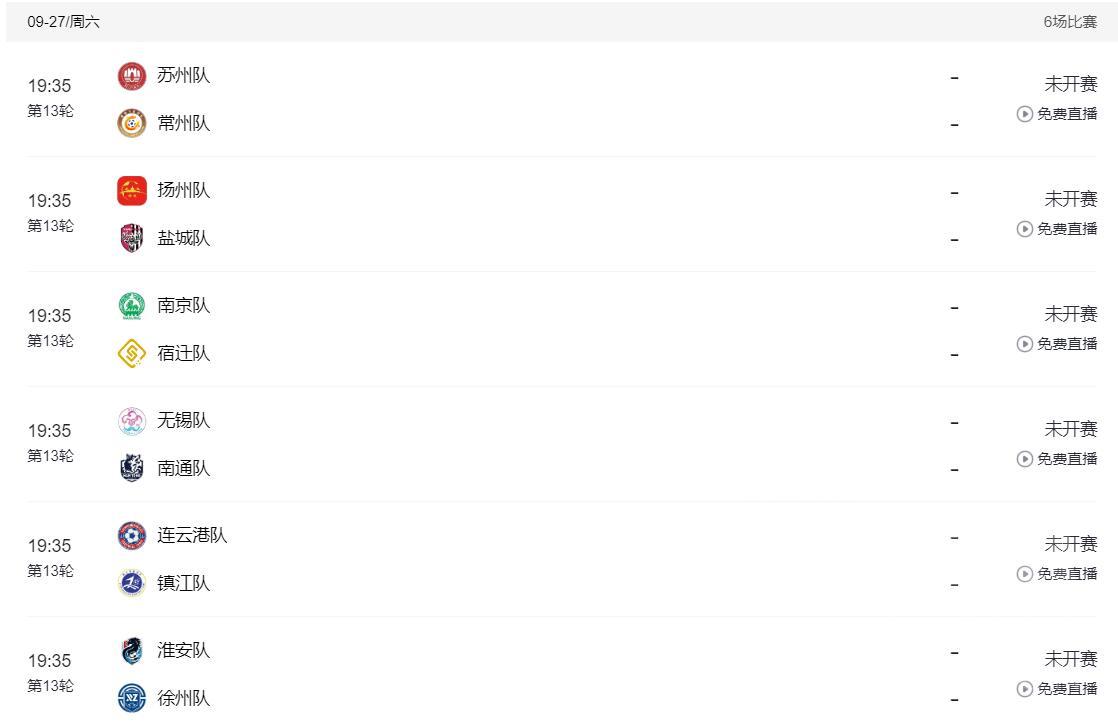Open the 连云港队 team name link

point(192,536)
